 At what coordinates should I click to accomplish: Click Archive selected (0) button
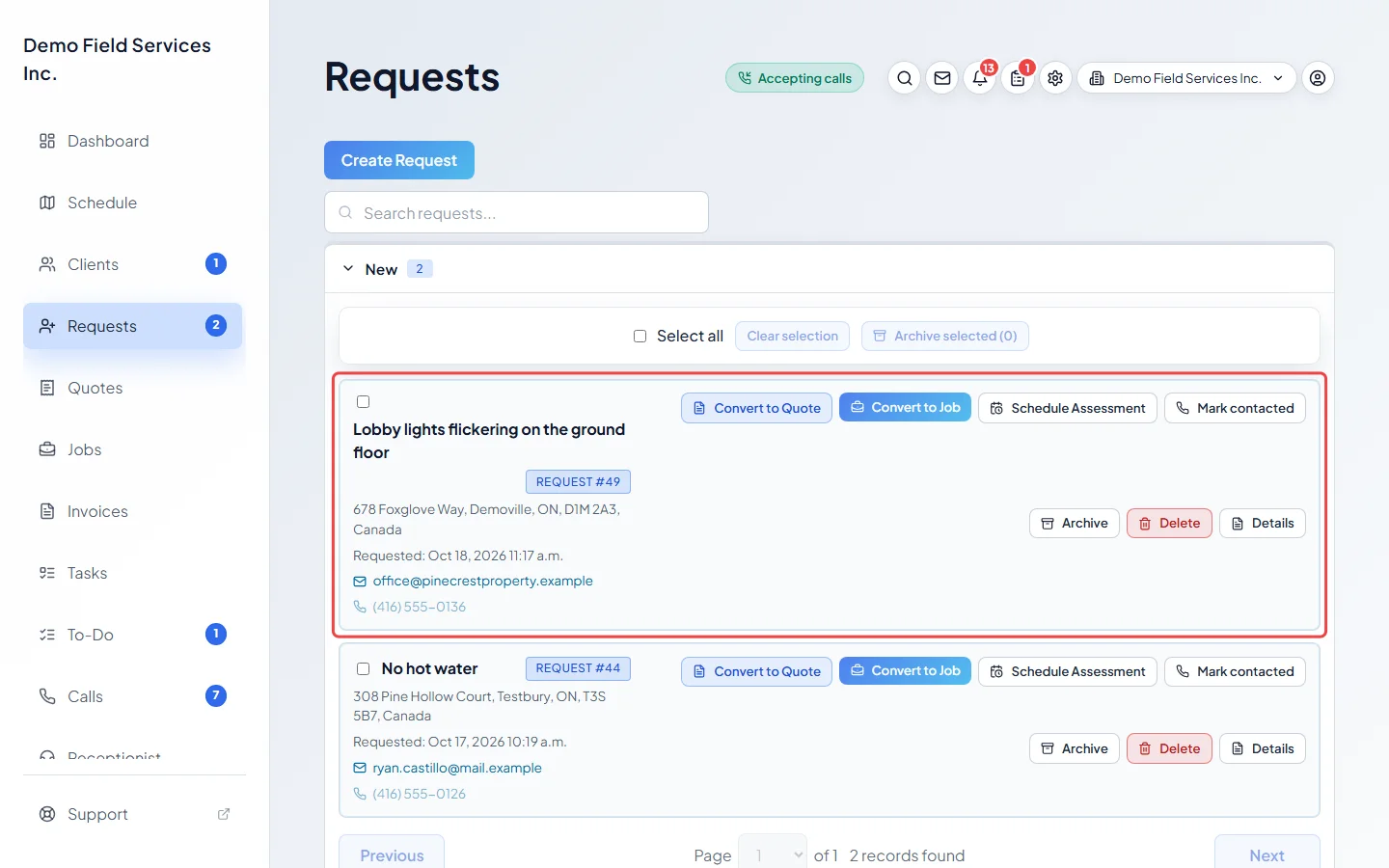tap(945, 336)
